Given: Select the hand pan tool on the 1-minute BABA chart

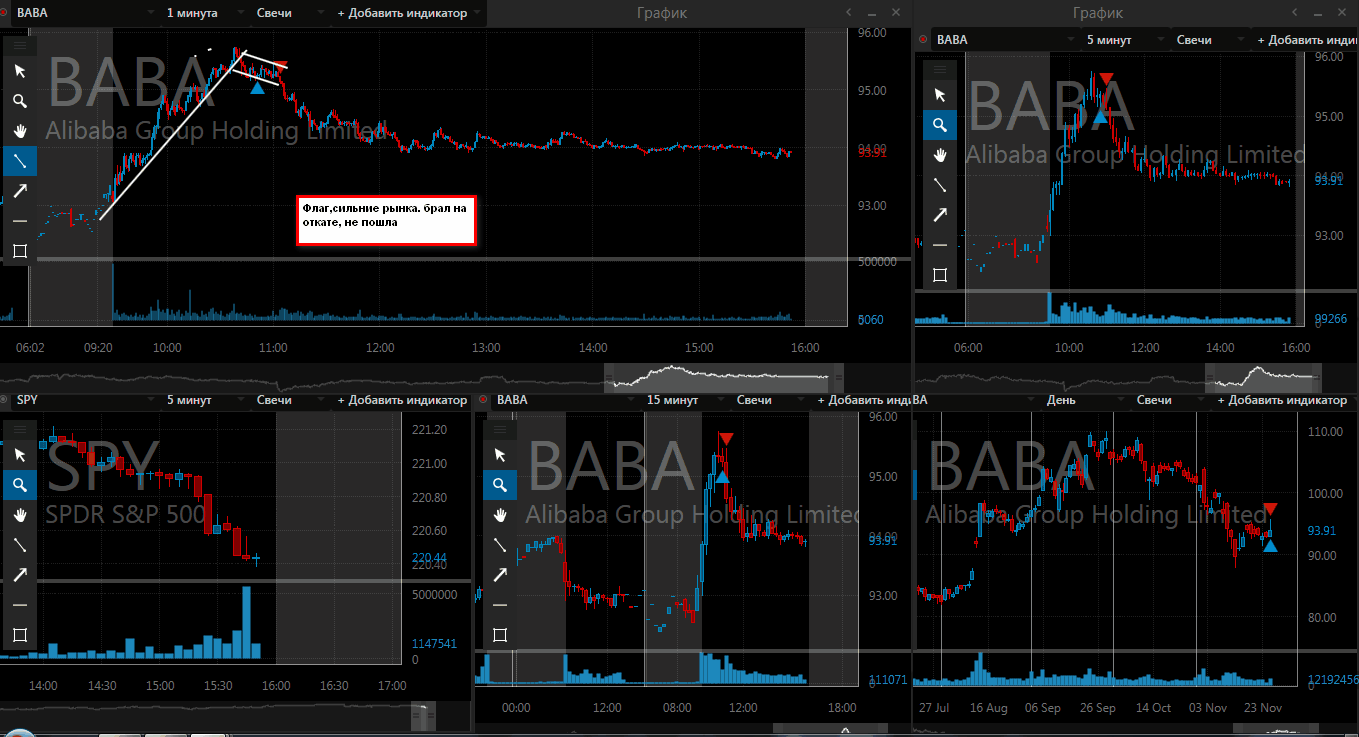Looking at the screenshot, I should point(19,131).
